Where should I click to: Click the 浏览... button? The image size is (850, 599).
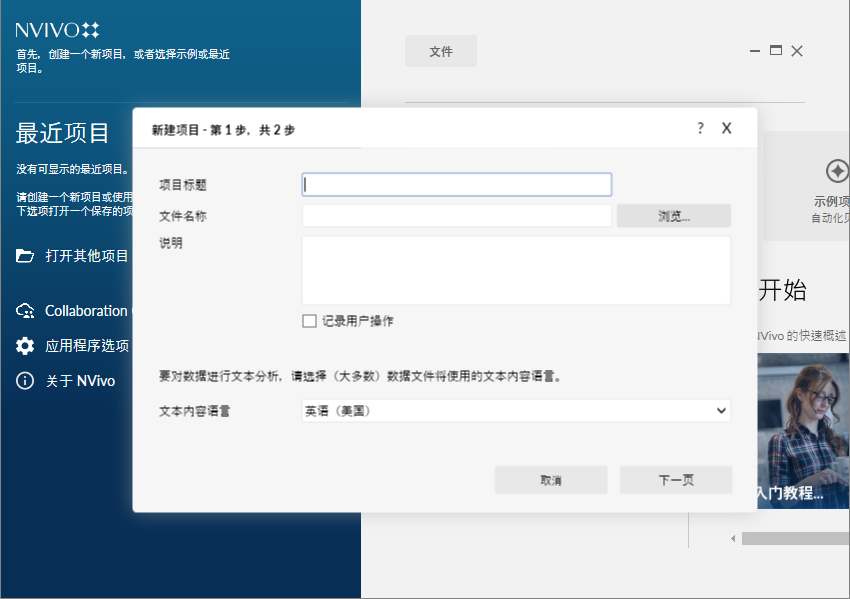[674, 216]
